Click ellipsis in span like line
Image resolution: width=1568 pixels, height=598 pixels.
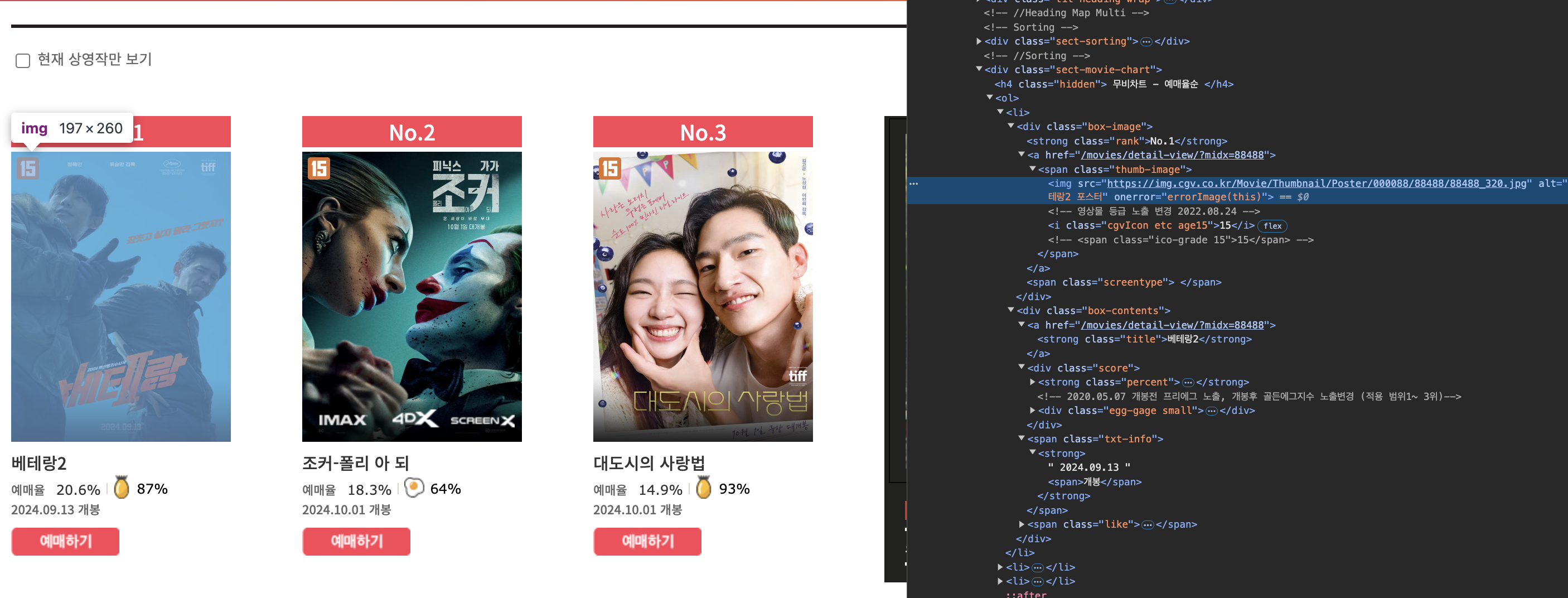(x=1148, y=525)
